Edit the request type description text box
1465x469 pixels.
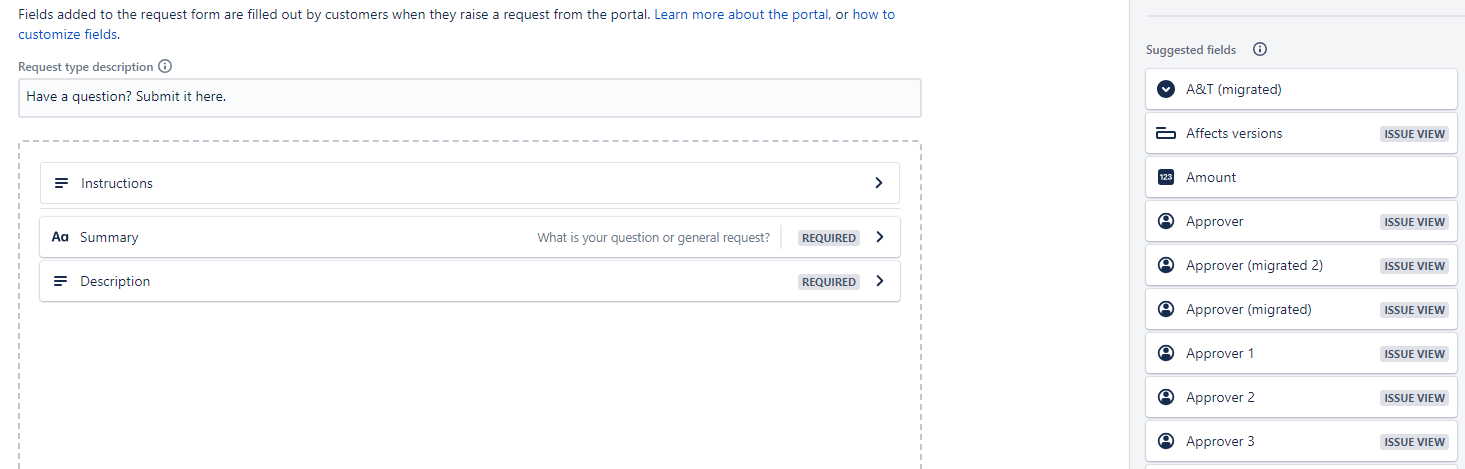coord(469,97)
